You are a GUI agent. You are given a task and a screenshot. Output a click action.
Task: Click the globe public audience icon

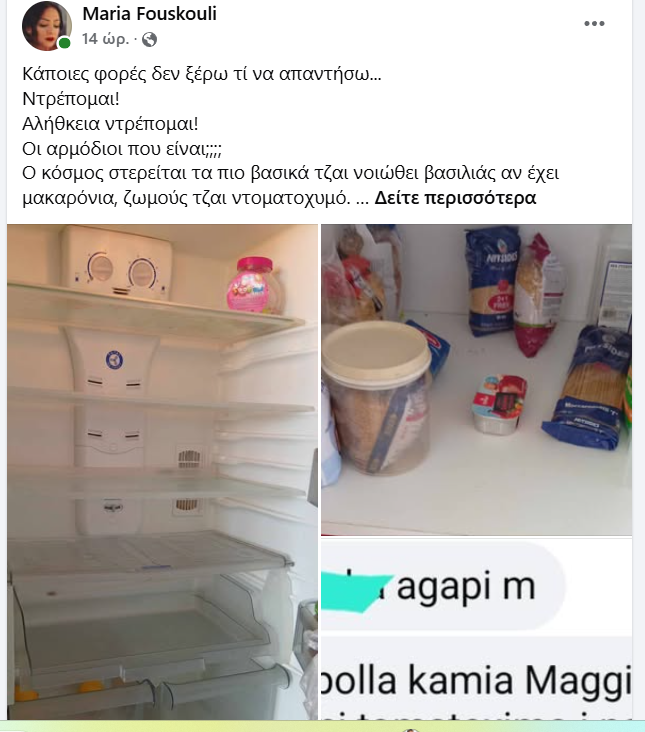tap(149, 40)
